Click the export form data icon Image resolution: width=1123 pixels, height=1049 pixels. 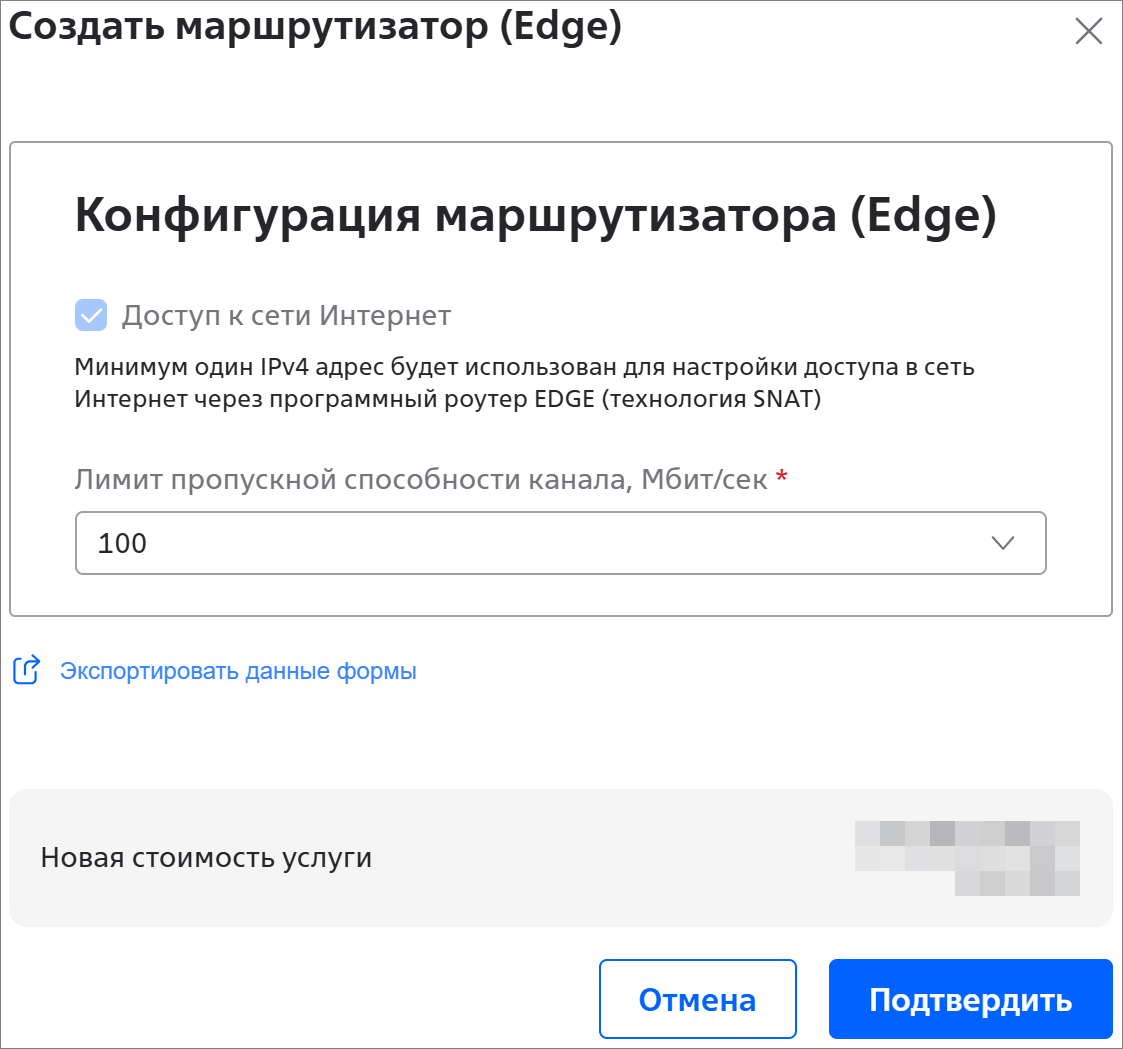[x=26, y=670]
